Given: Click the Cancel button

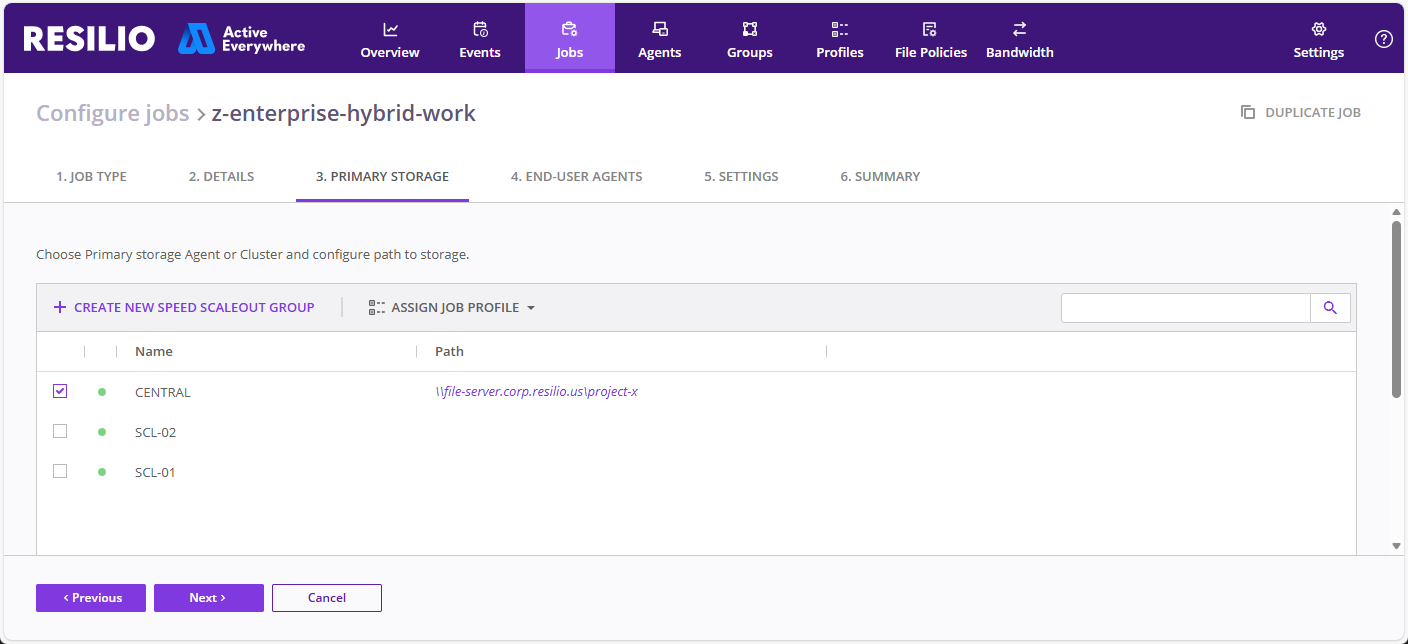Looking at the screenshot, I should (327, 598).
